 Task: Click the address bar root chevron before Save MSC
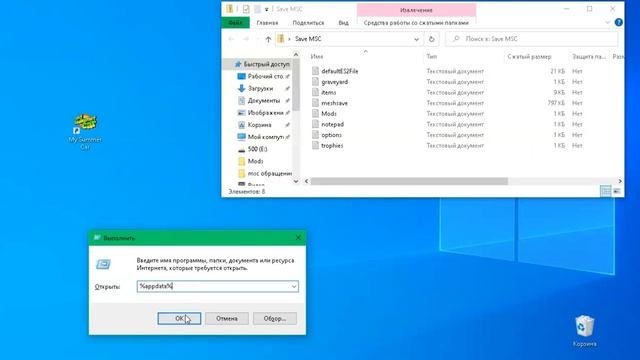[x=289, y=39]
